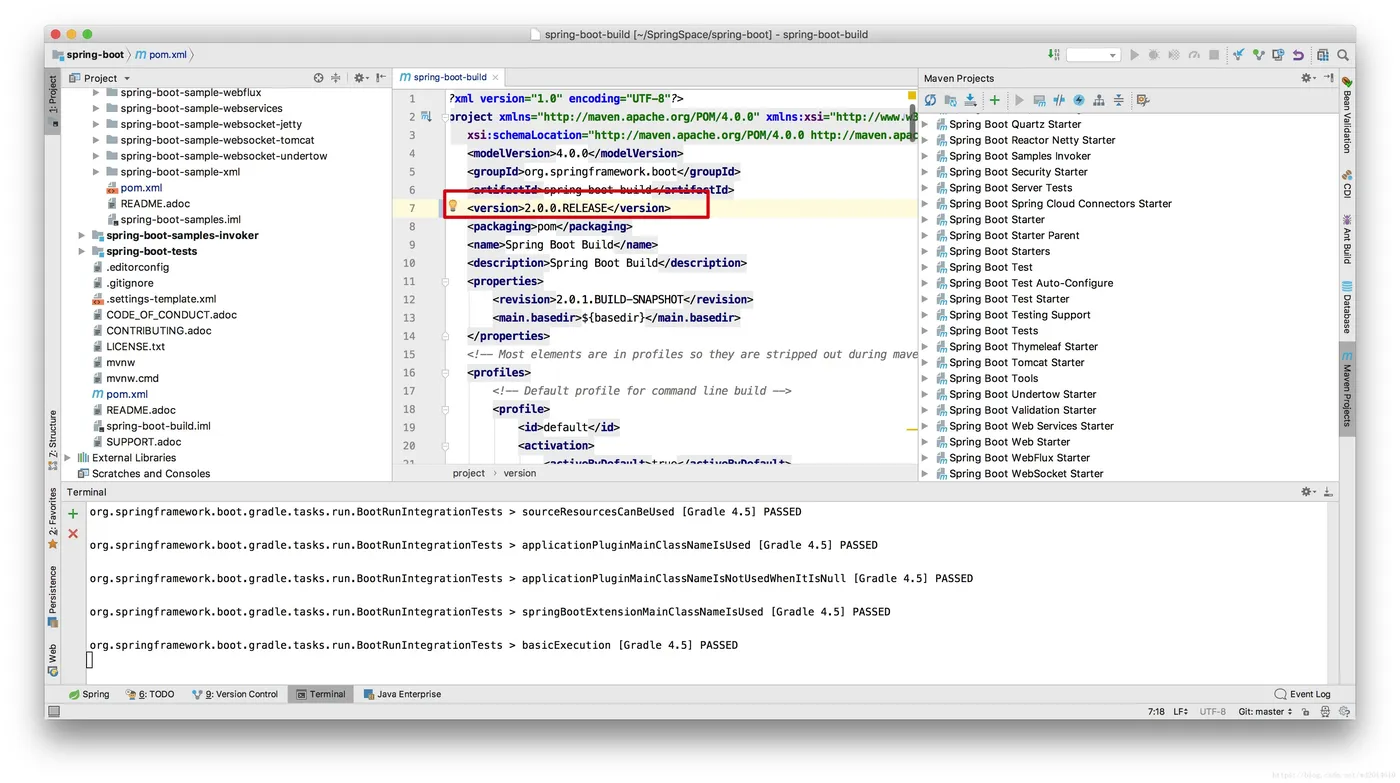This screenshot has height=783, width=1400.
Task: Click the Search Everywhere magnifier icon
Action: coord(1345,55)
